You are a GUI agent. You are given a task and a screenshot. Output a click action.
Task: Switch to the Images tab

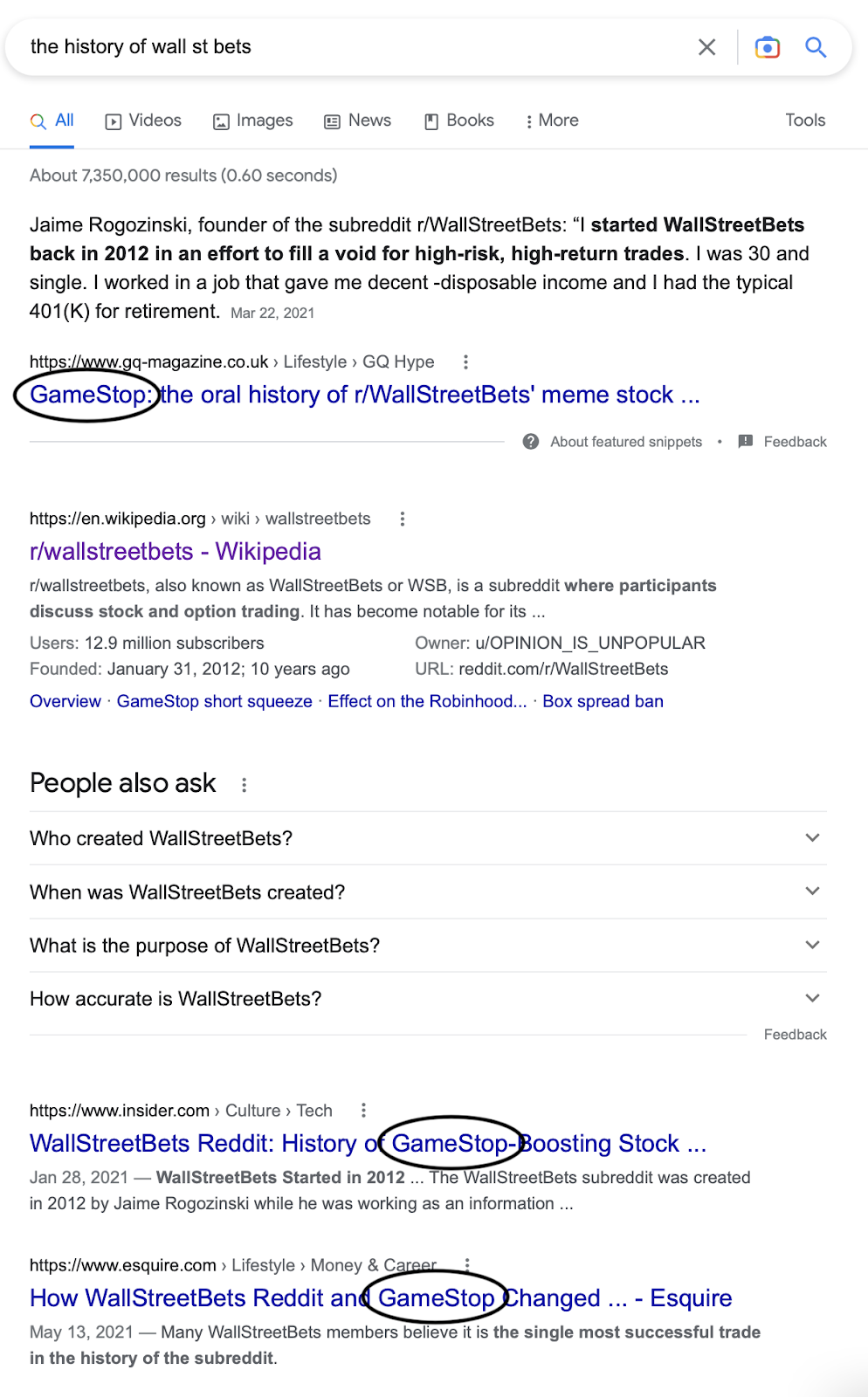253,120
